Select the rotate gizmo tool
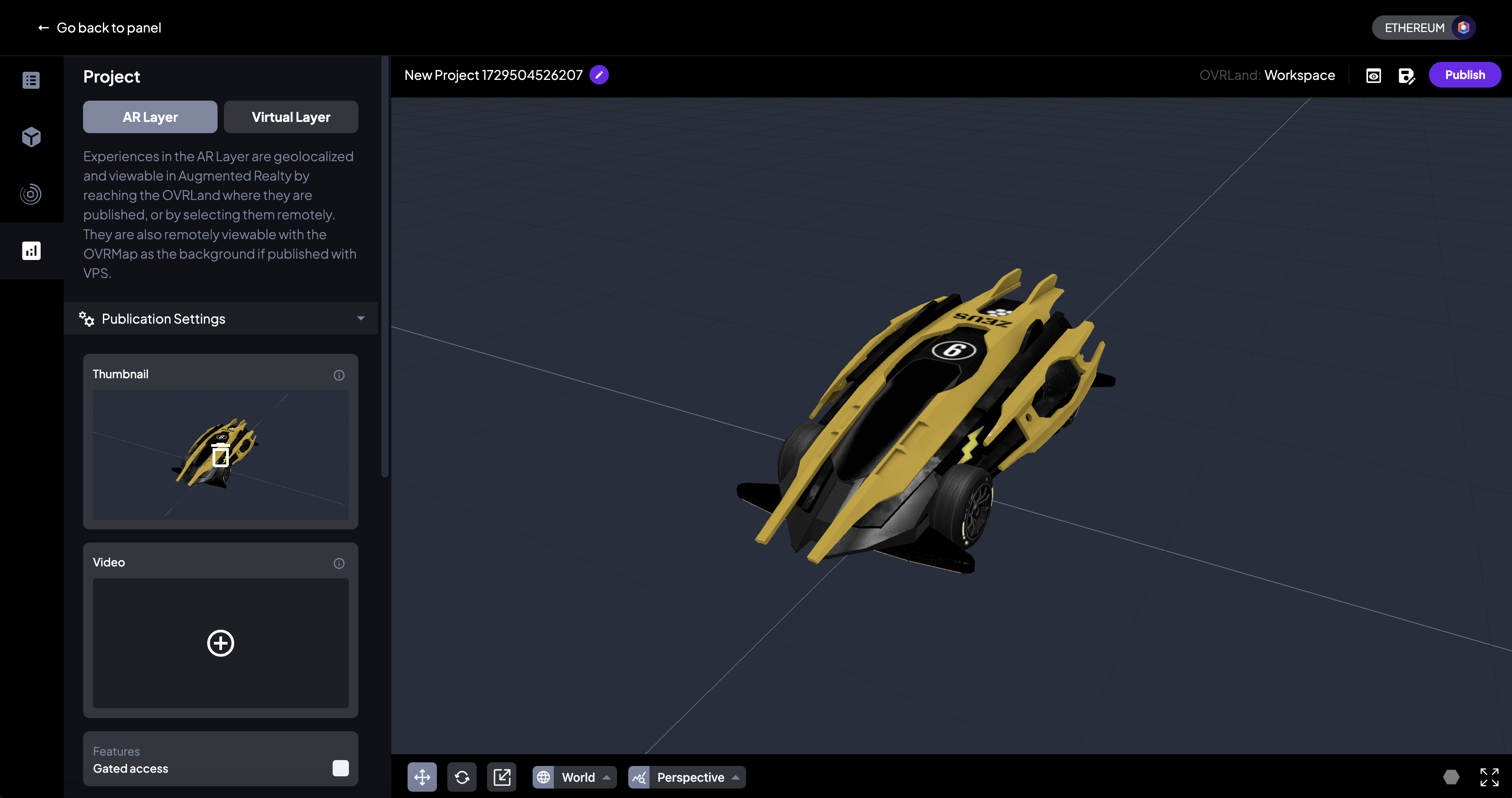 [462, 777]
